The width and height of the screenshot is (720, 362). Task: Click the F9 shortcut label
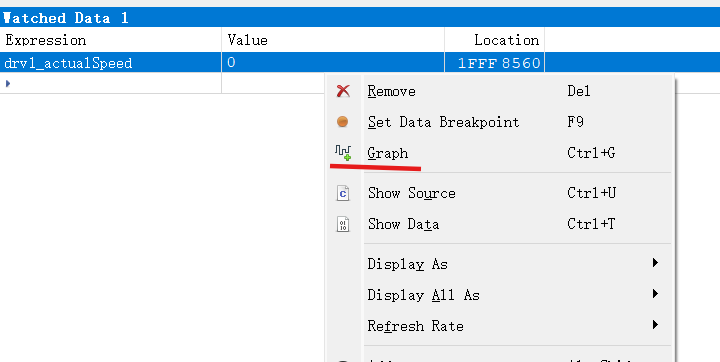[575, 122]
